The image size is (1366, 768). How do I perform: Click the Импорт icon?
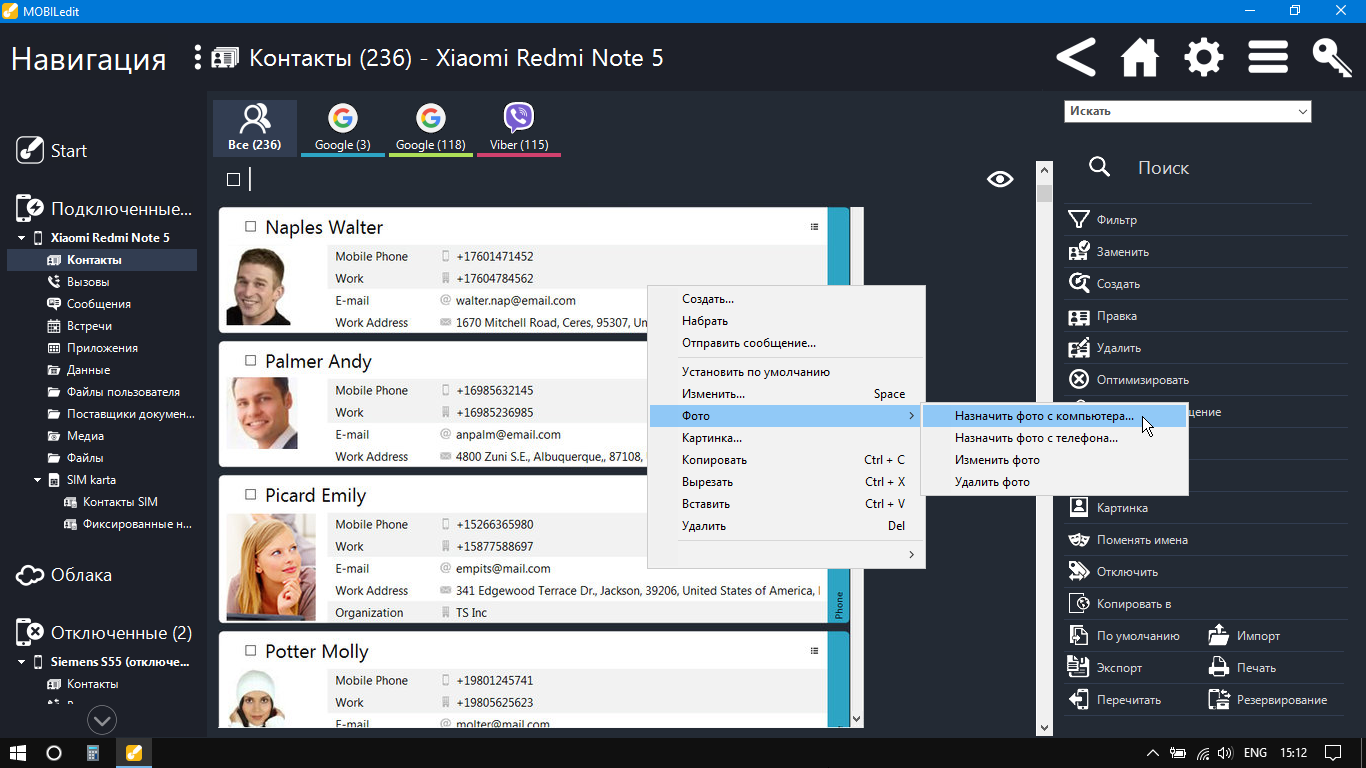point(1218,636)
